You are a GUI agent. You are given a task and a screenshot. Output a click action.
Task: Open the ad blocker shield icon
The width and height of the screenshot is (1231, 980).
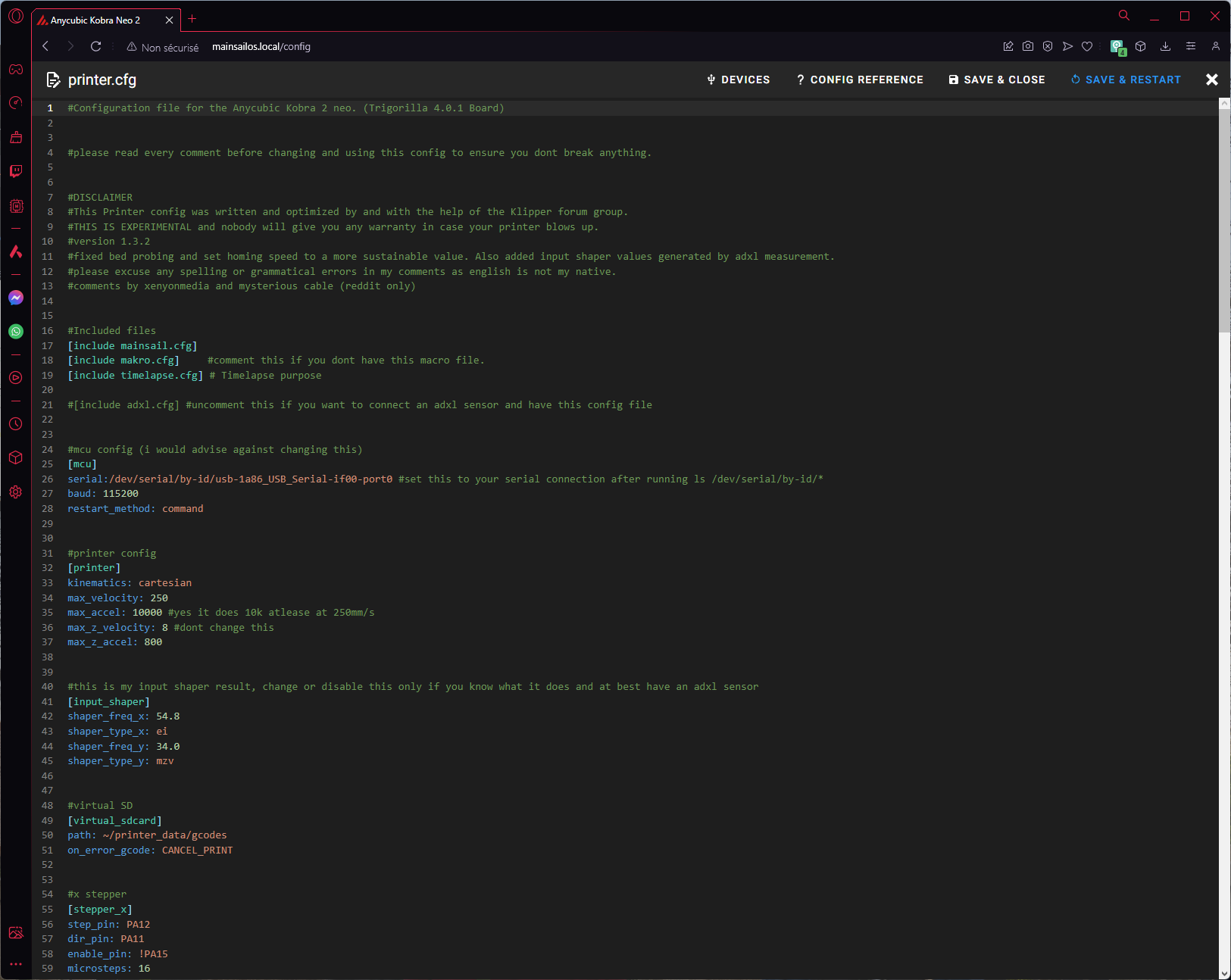(x=1048, y=46)
